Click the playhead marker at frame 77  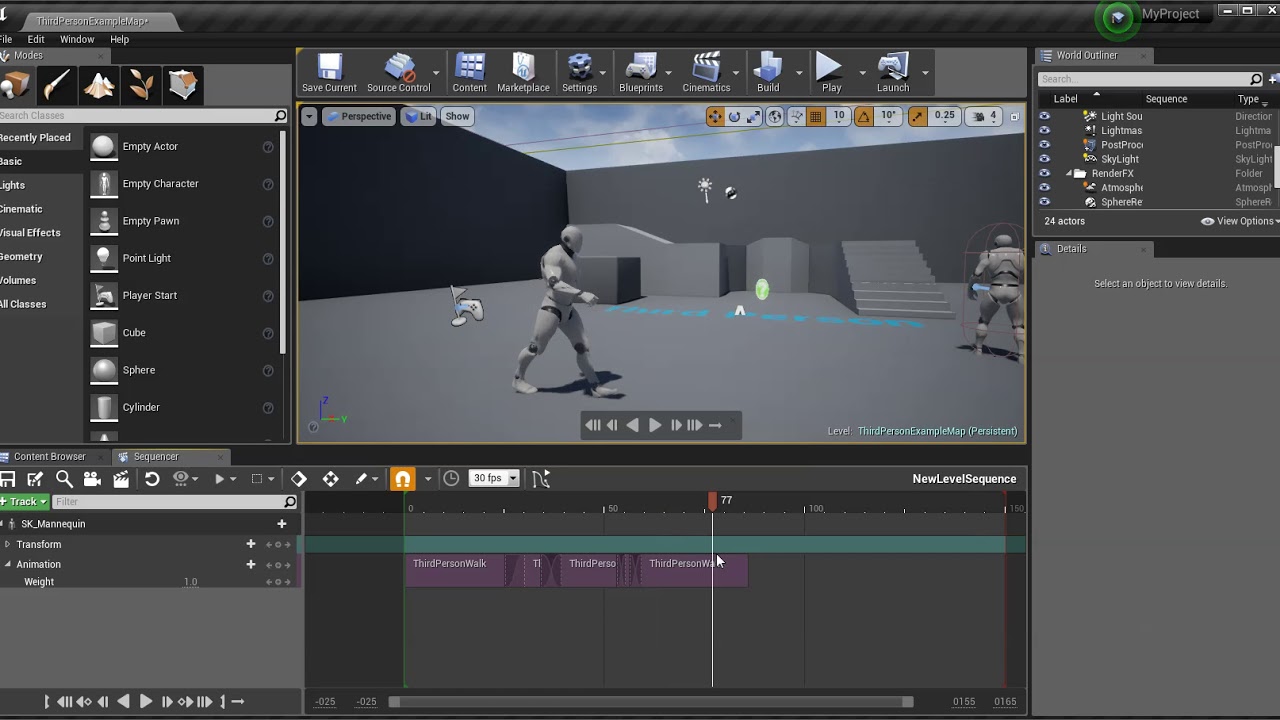coord(712,500)
